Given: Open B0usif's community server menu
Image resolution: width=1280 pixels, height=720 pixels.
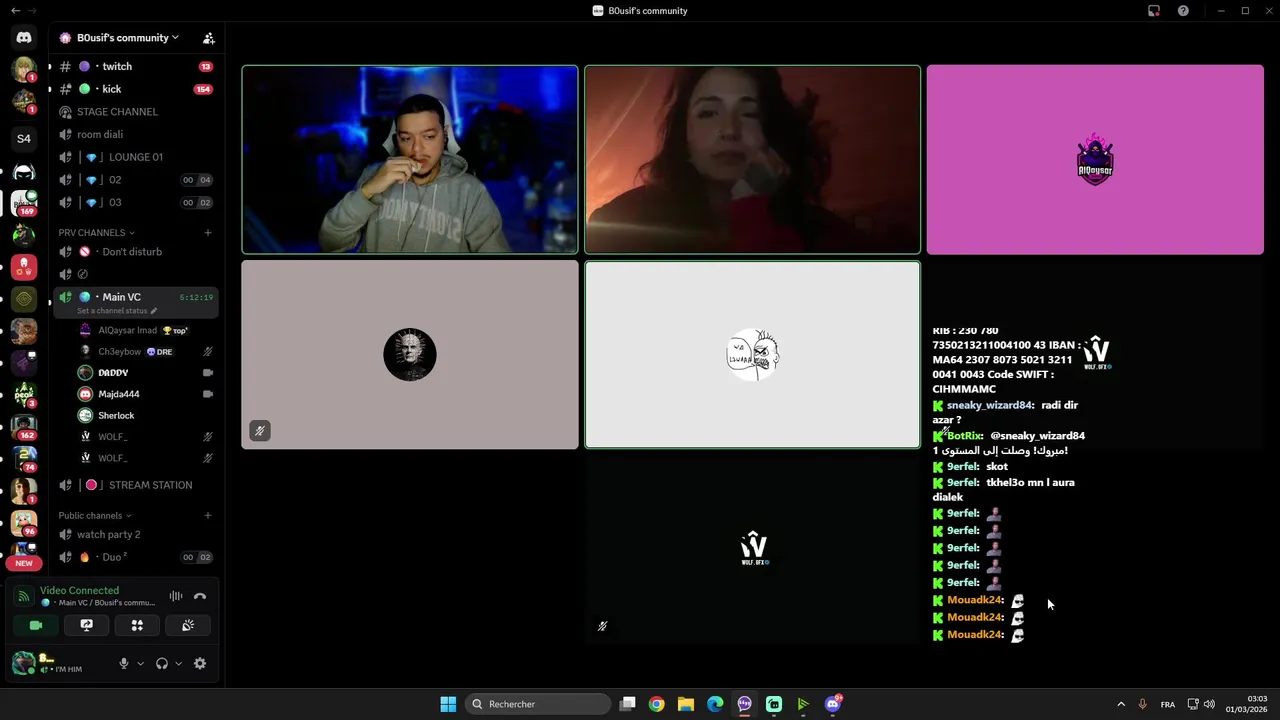Looking at the screenshot, I should click(120, 38).
